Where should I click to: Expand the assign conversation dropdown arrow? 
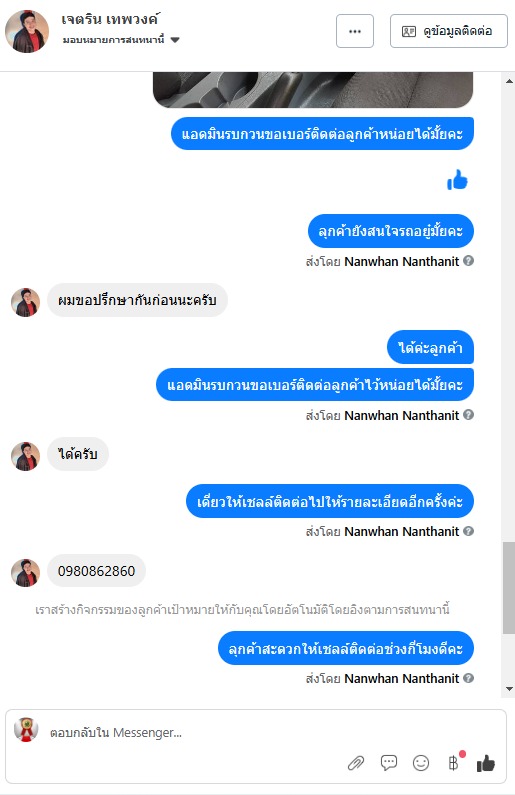click(175, 40)
